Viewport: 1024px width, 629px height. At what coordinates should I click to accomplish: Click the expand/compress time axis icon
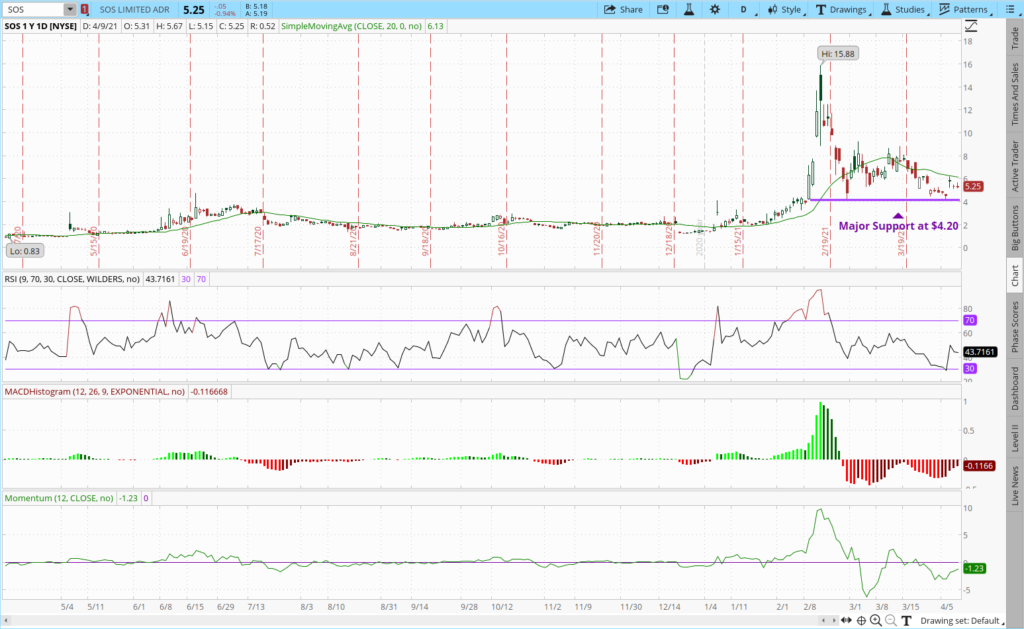(846, 621)
